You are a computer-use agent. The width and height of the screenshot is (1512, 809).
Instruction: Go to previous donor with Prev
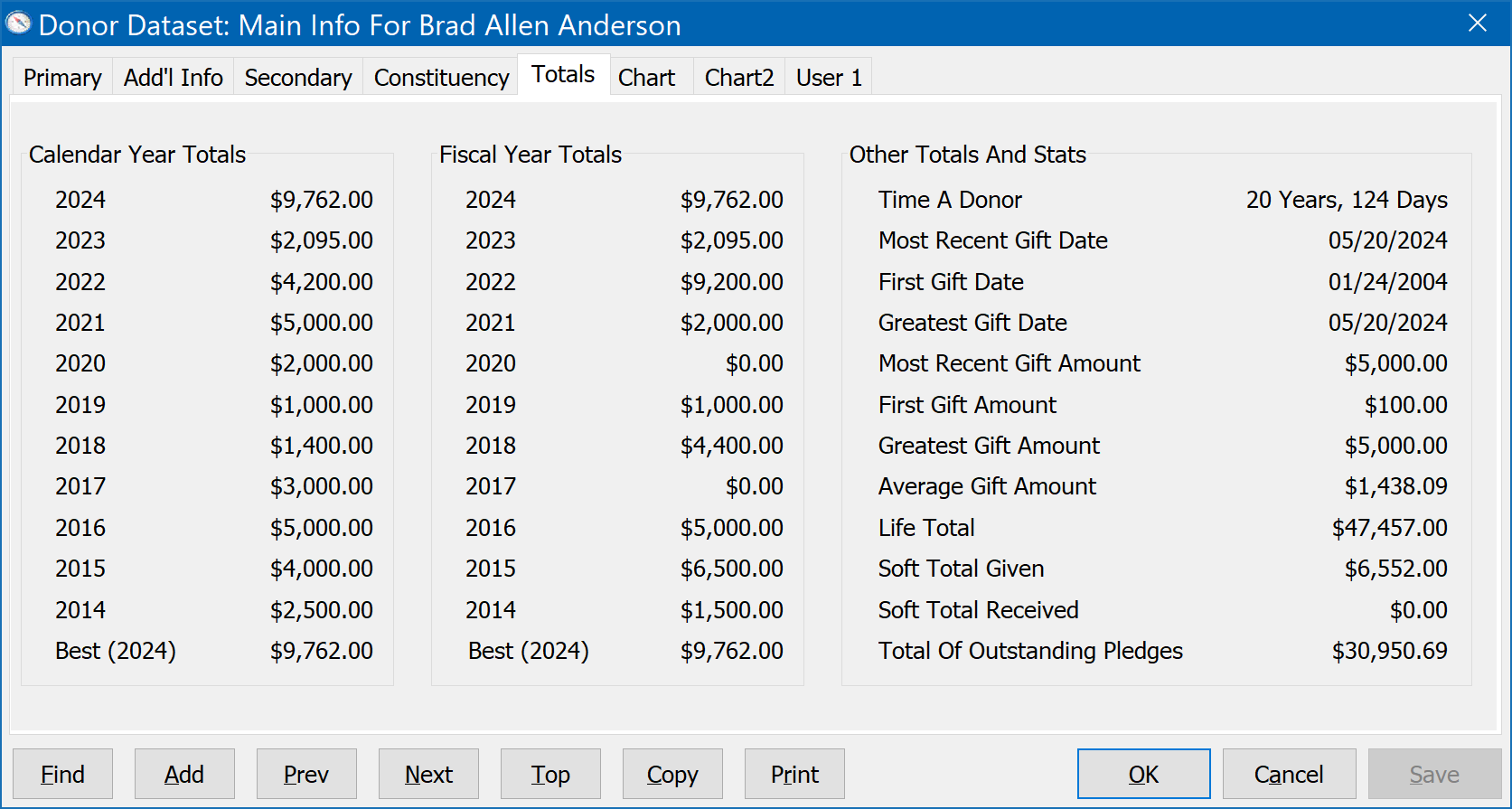(x=306, y=774)
